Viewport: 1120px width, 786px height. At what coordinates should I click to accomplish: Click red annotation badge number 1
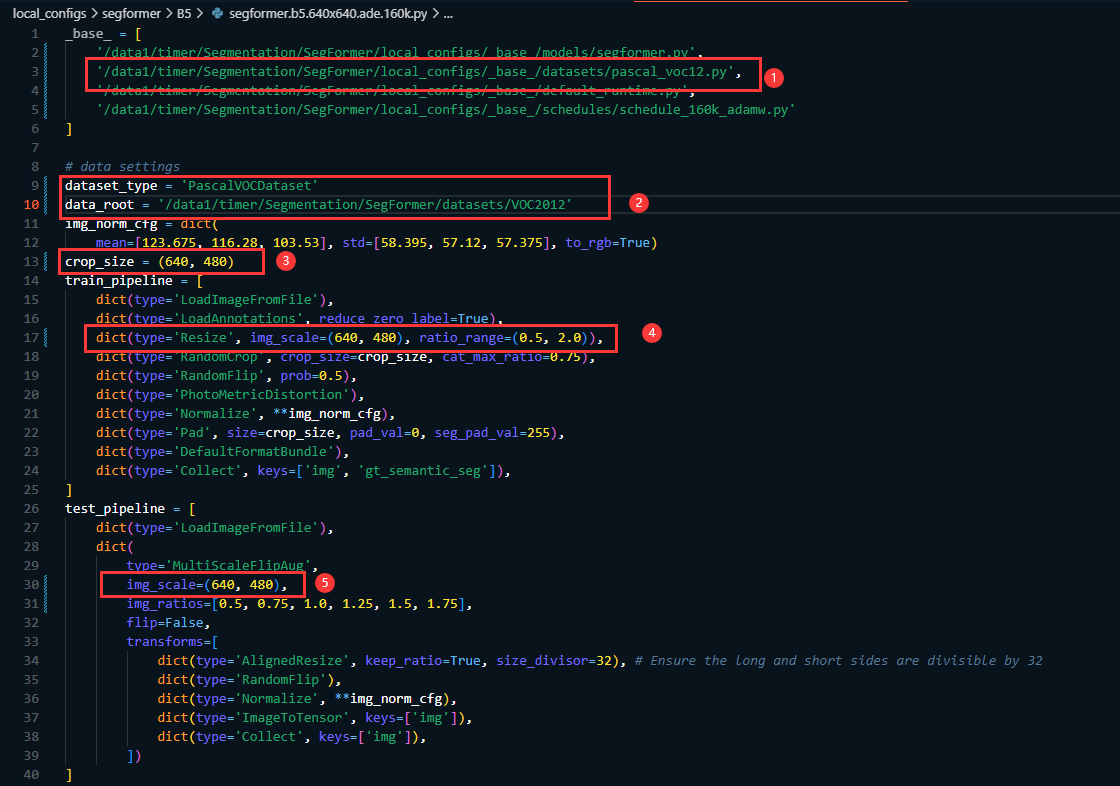pos(774,77)
